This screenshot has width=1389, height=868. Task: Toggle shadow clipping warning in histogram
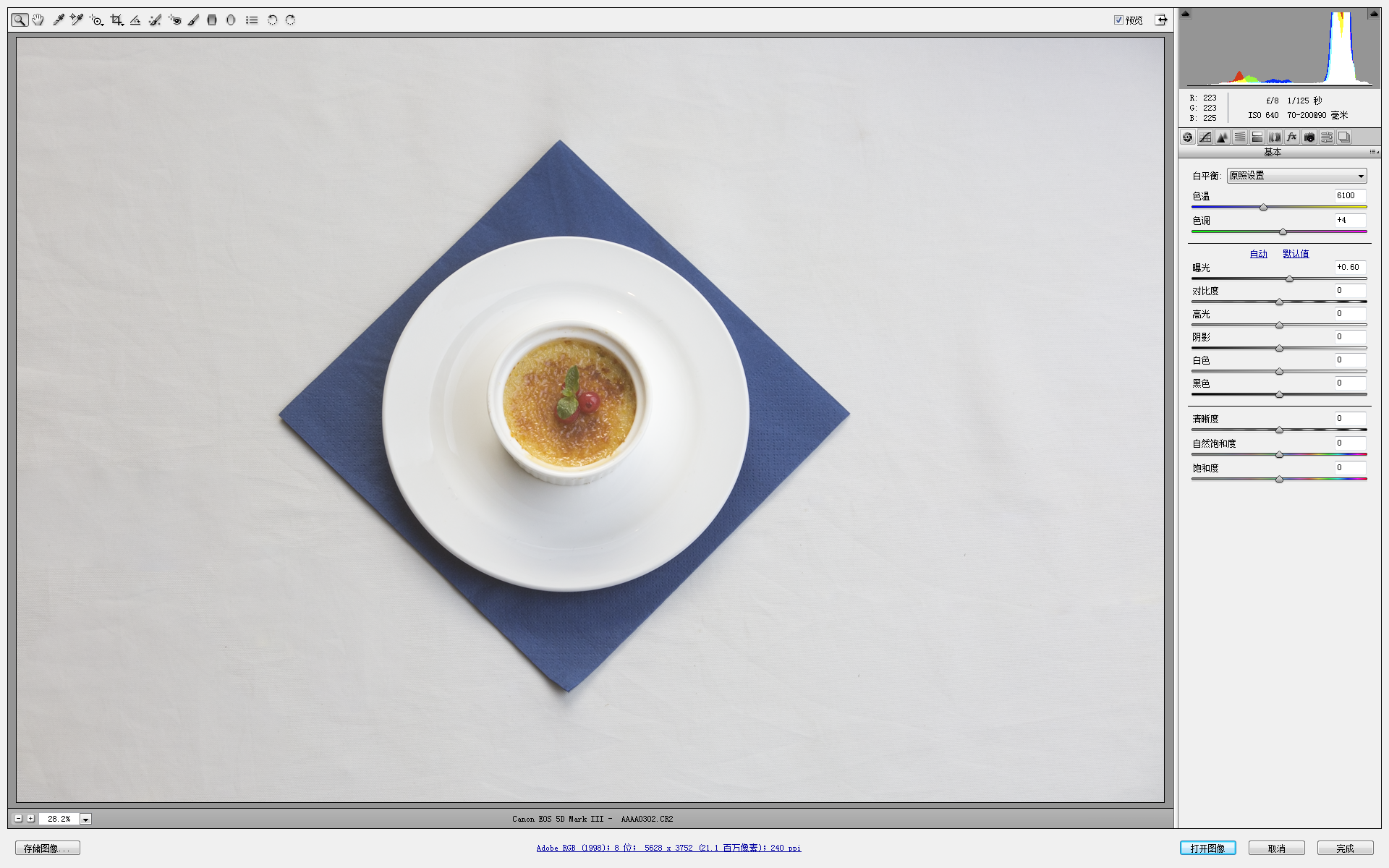(x=1185, y=13)
